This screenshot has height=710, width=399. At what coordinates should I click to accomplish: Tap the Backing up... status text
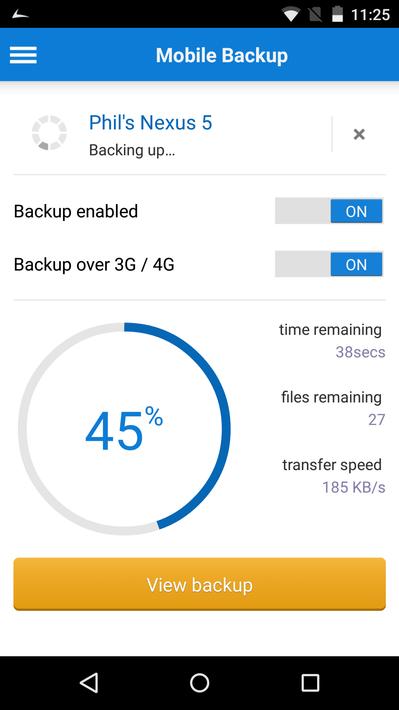click(x=132, y=150)
